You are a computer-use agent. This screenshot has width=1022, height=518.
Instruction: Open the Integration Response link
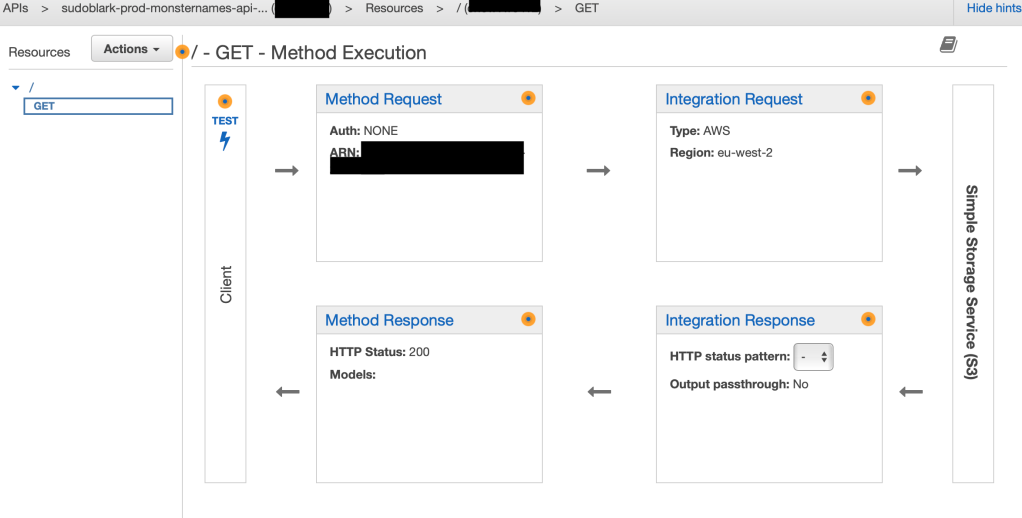pos(740,320)
